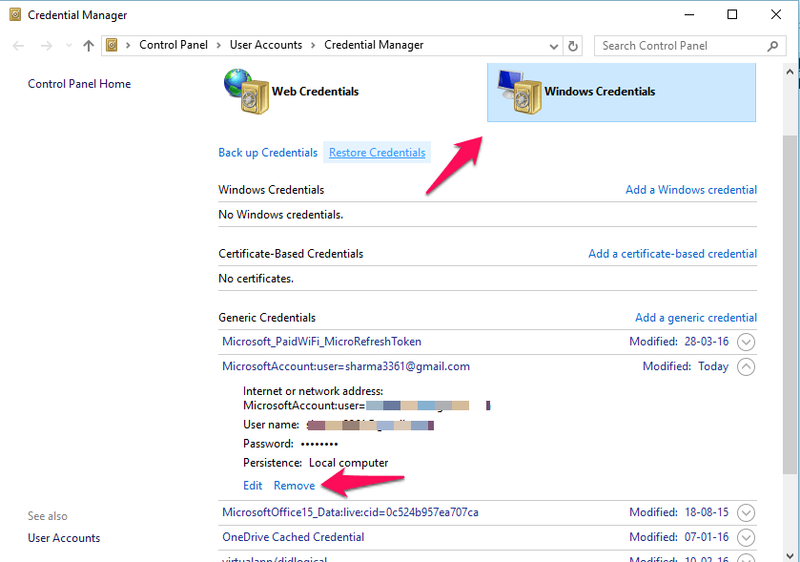Open the address bar history dropdown

[554, 46]
